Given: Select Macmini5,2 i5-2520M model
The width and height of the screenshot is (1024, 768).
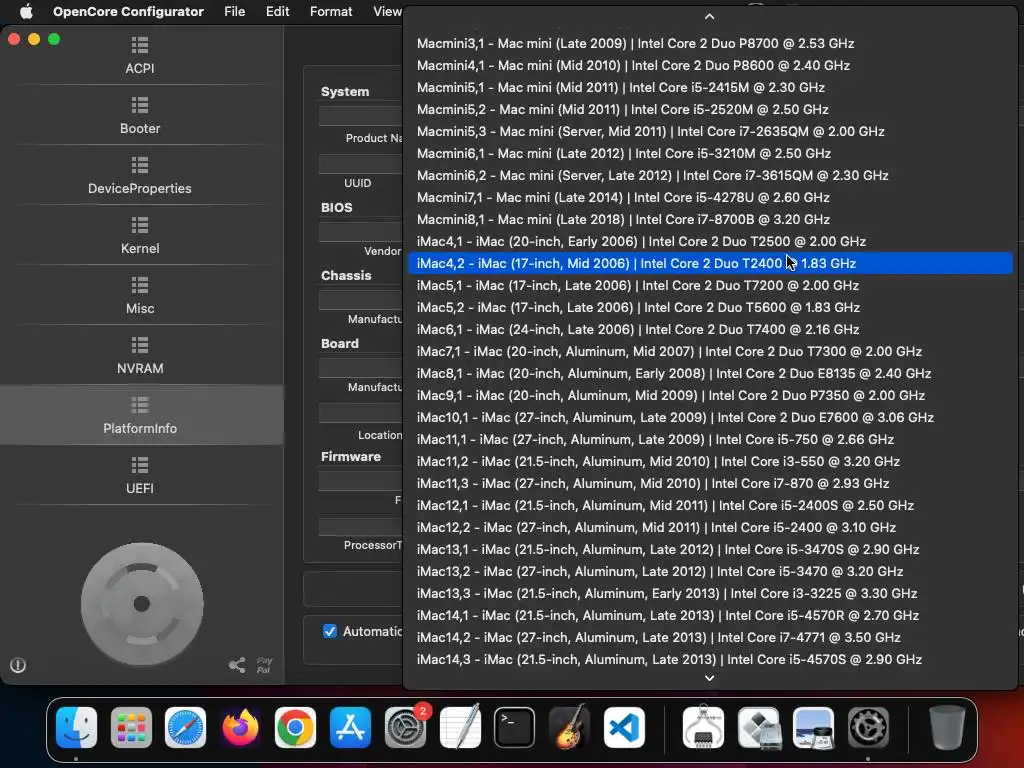Looking at the screenshot, I should 710,109.
